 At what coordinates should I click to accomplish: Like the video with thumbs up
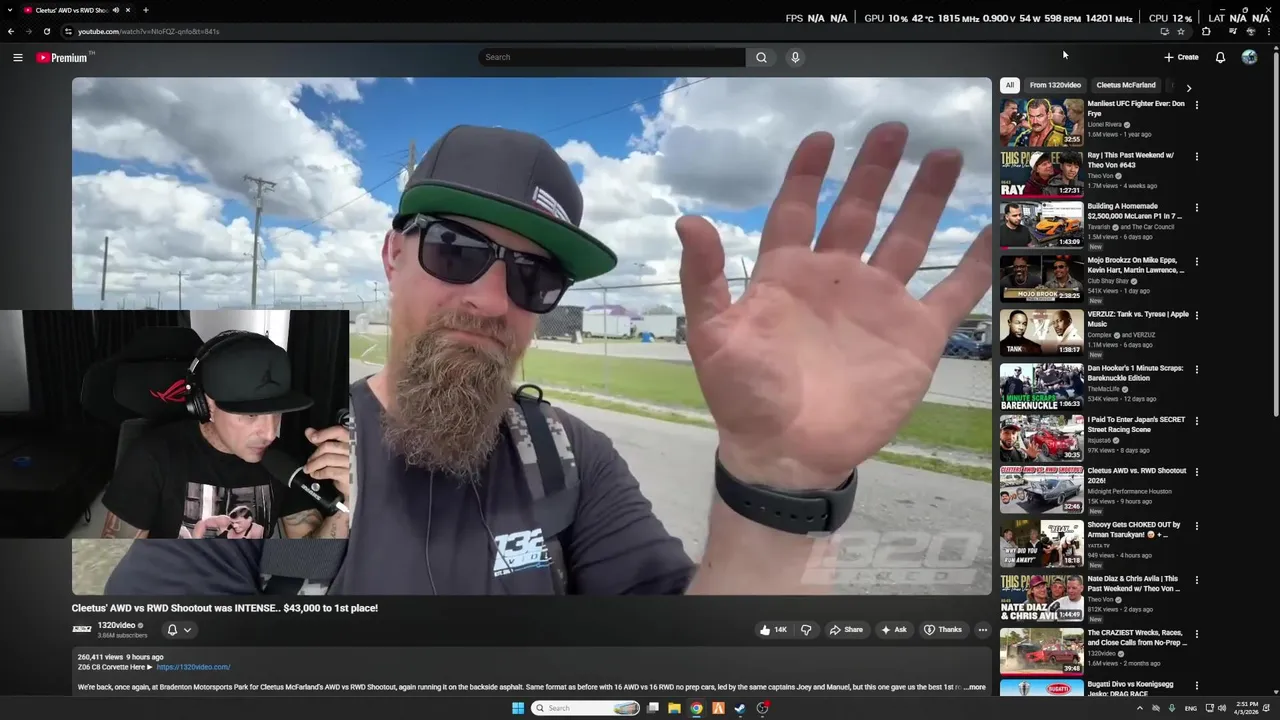(773, 630)
